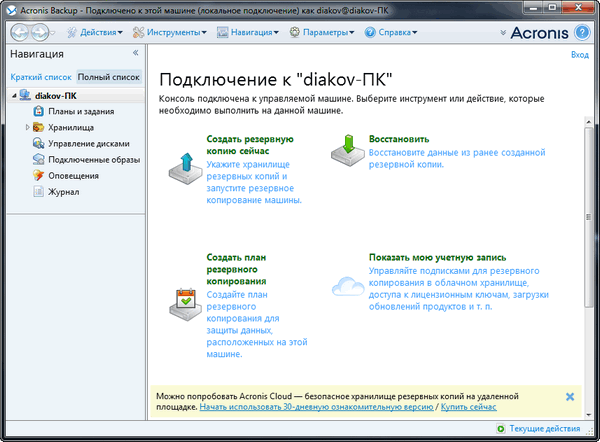The image size is (600, 442).
Task: Click the backup plan calendar icon
Action: coord(186,305)
